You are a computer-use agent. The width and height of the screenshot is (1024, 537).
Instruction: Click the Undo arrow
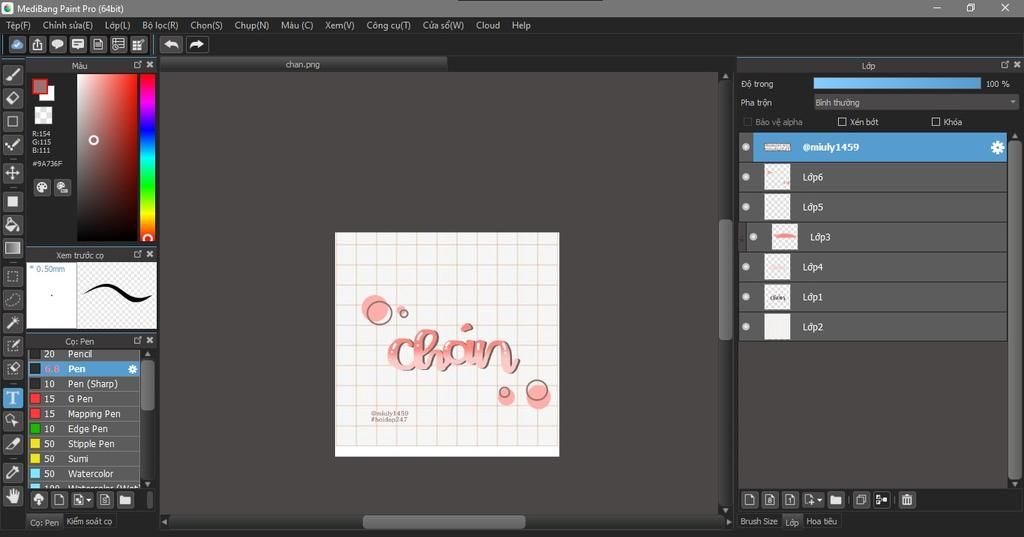(x=171, y=44)
